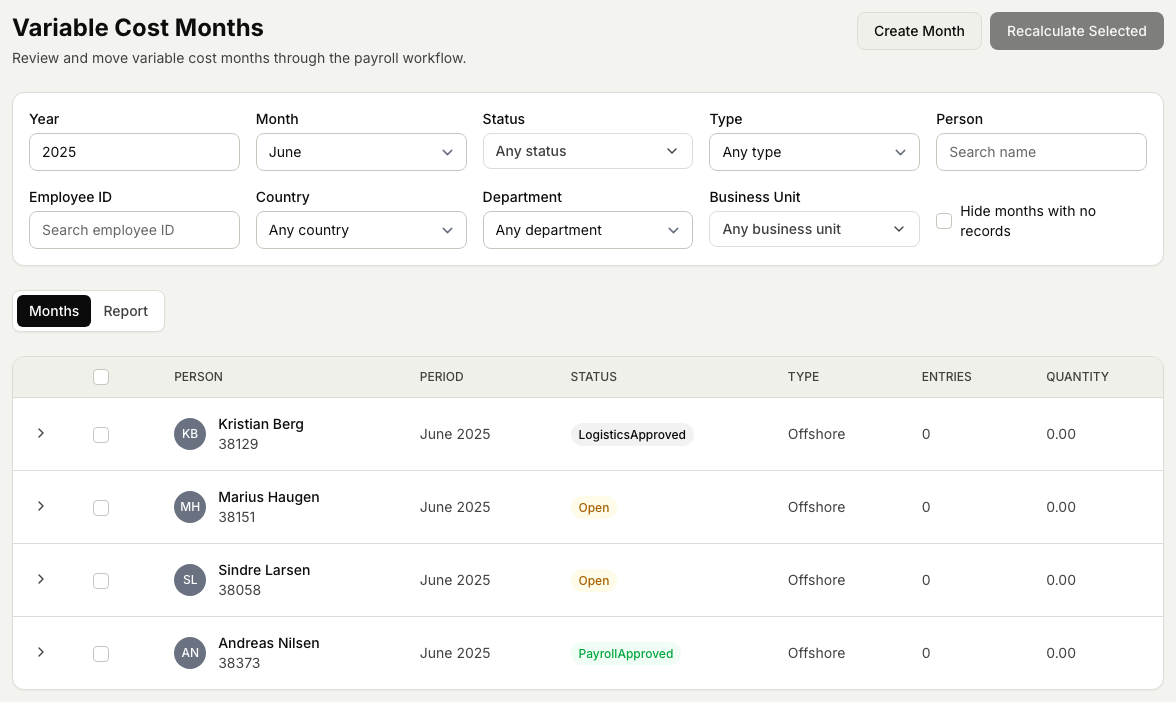Expand Sindre Larsen's row chevron
The height and width of the screenshot is (702, 1176).
(x=41, y=579)
